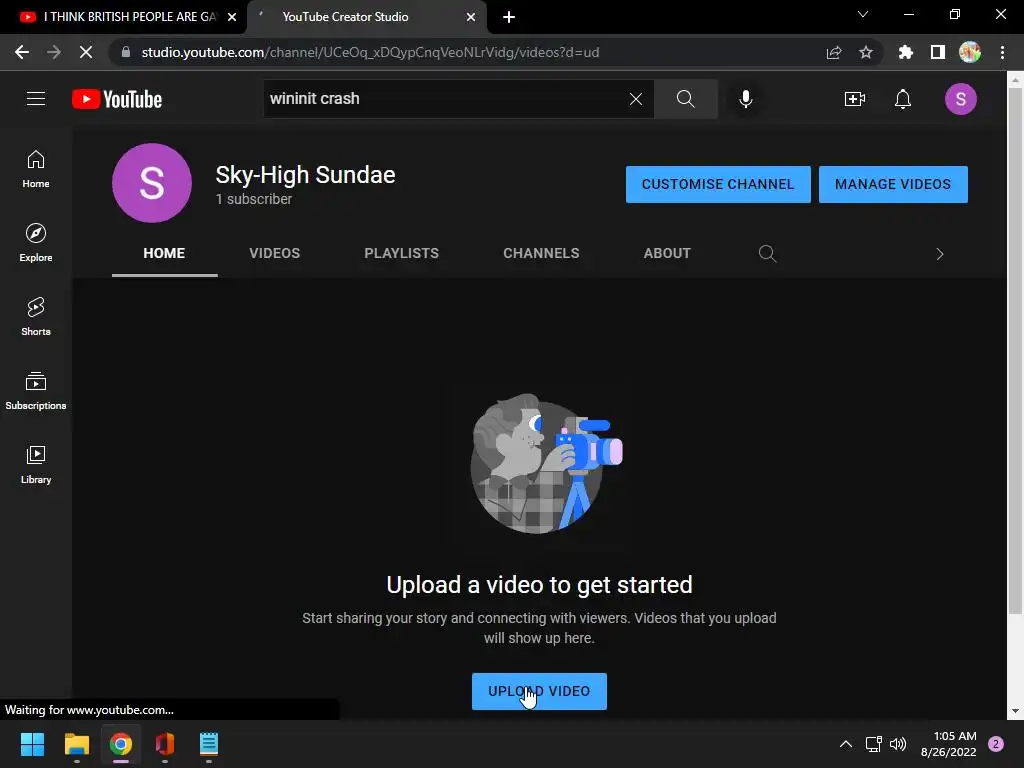Select the HOME channel tab
Image resolution: width=1024 pixels, height=768 pixels.
(x=164, y=253)
